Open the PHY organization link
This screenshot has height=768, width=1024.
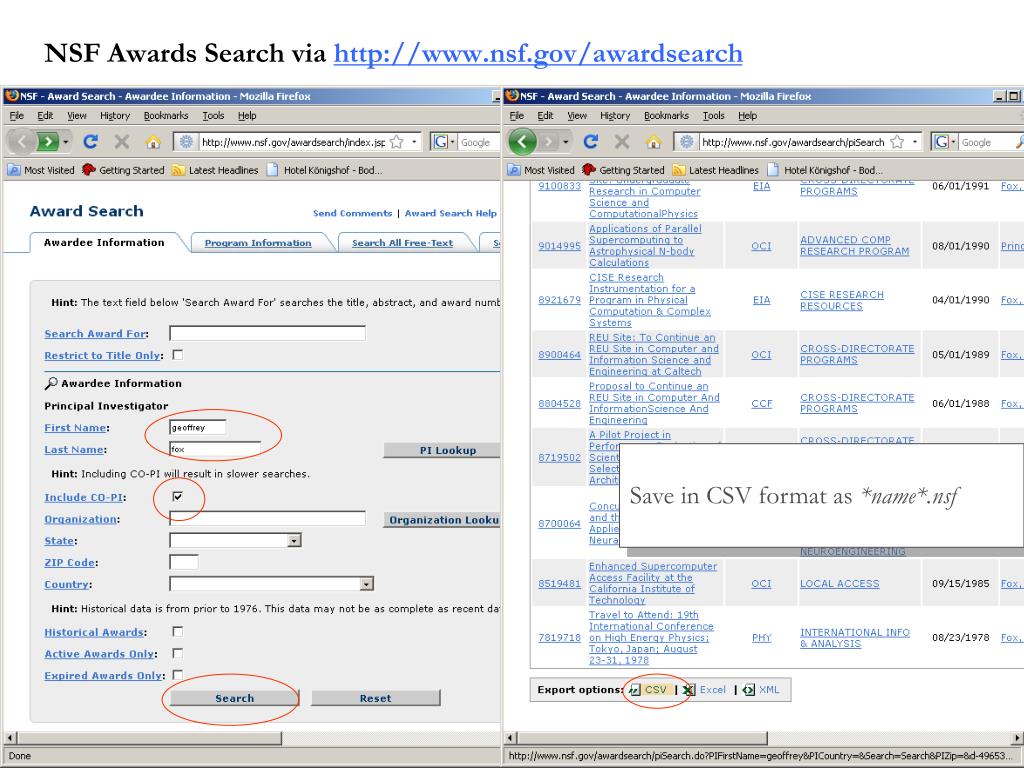761,637
